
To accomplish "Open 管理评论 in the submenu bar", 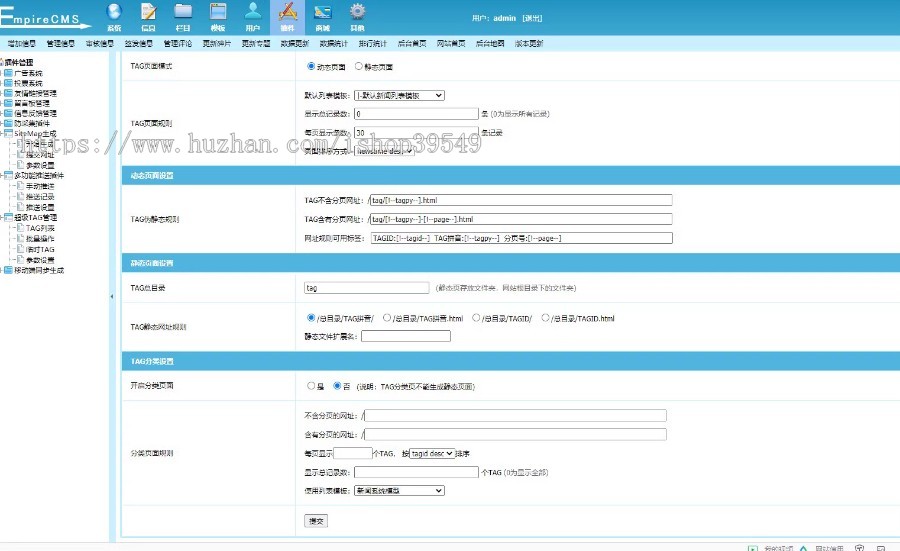I will coord(177,44).
